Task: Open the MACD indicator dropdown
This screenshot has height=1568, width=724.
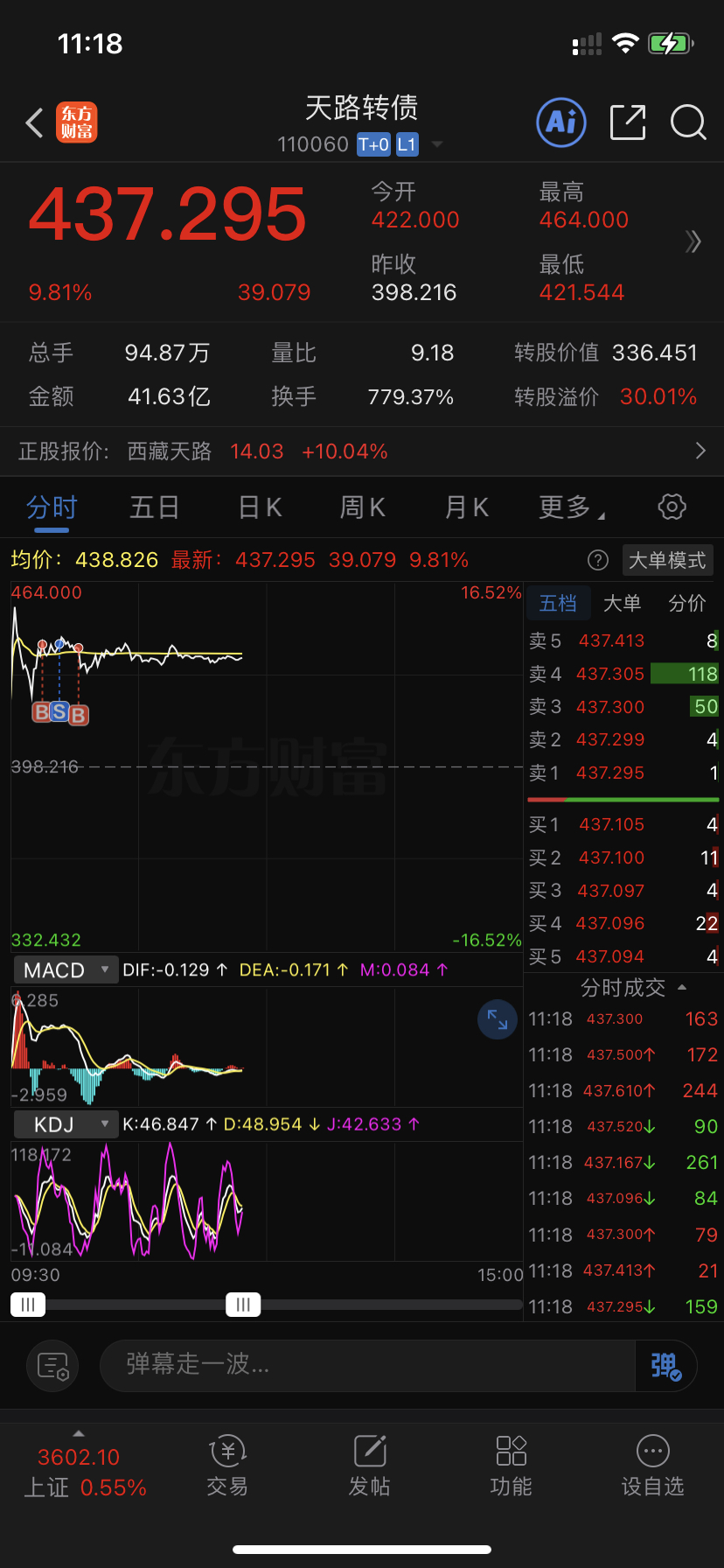Action: click(66, 969)
